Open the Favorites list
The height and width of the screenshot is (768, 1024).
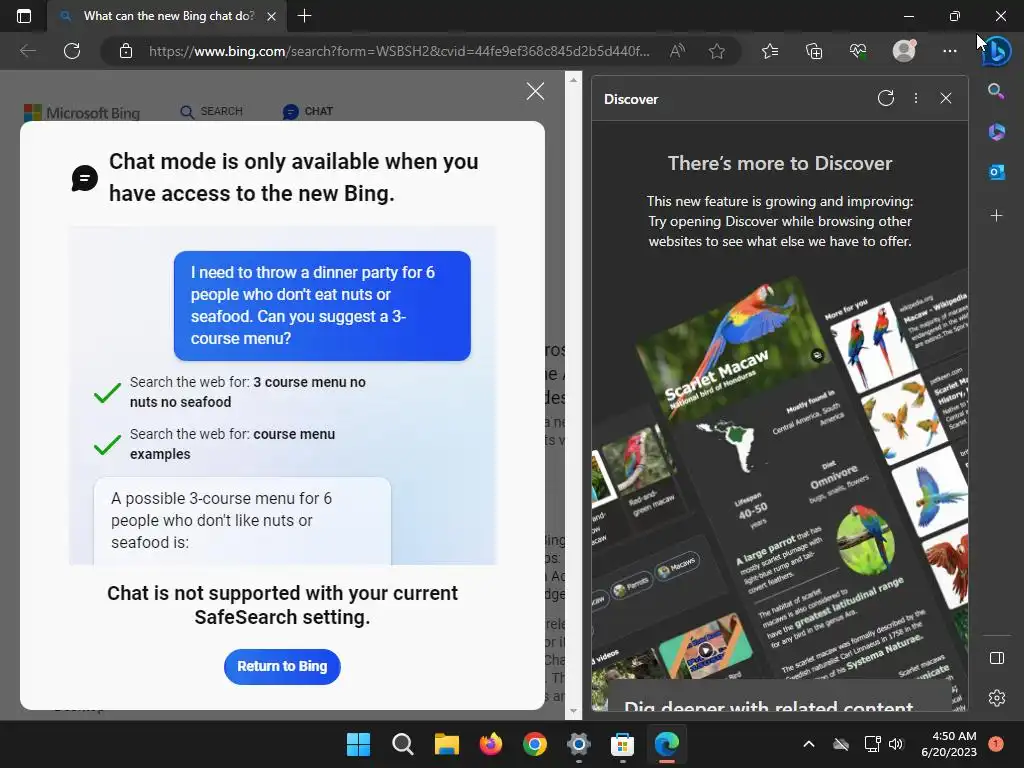tap(770, 51)
